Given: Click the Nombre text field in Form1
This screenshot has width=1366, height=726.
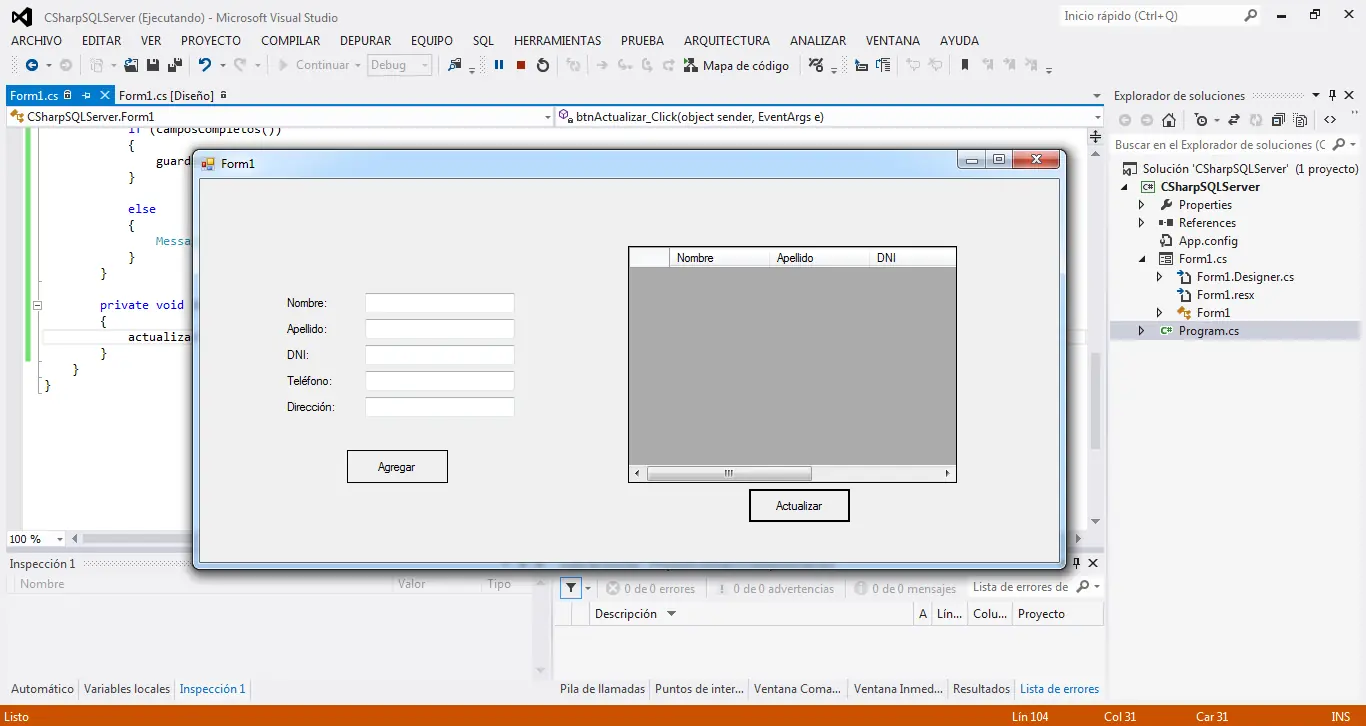Looking at the screenshot, I should pyautogui.click(x=440, y=303).
